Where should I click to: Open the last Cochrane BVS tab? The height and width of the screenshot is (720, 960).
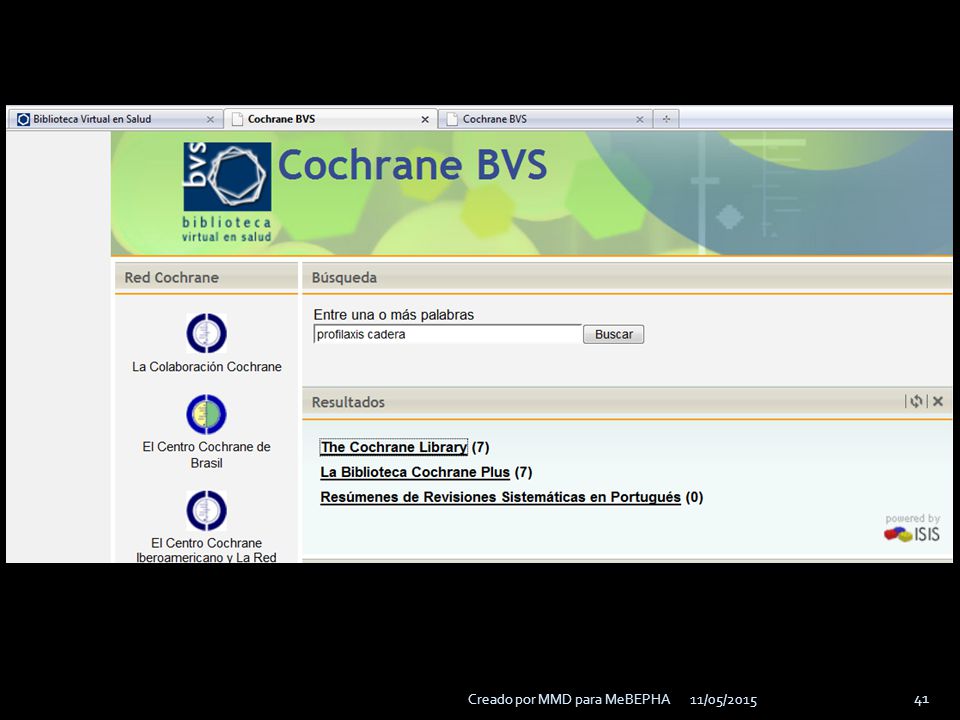pyautogui.click(x=545, y=119)
